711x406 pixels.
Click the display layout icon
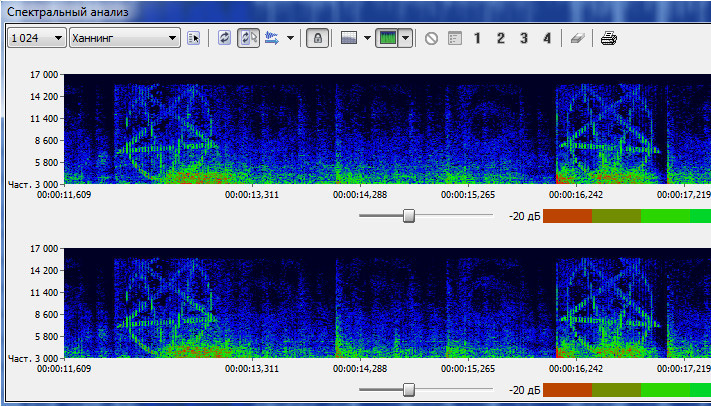click(x=349, y=38)
